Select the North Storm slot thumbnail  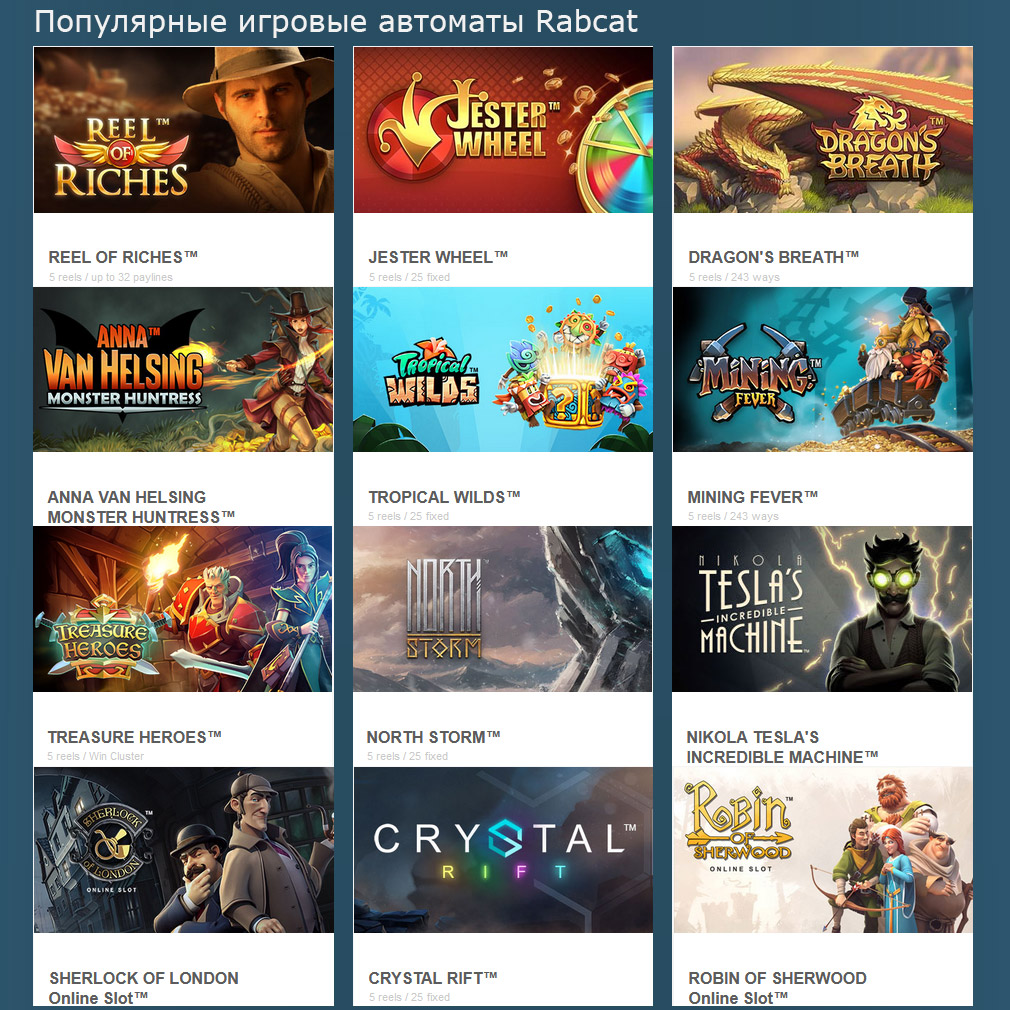(502, 609)
